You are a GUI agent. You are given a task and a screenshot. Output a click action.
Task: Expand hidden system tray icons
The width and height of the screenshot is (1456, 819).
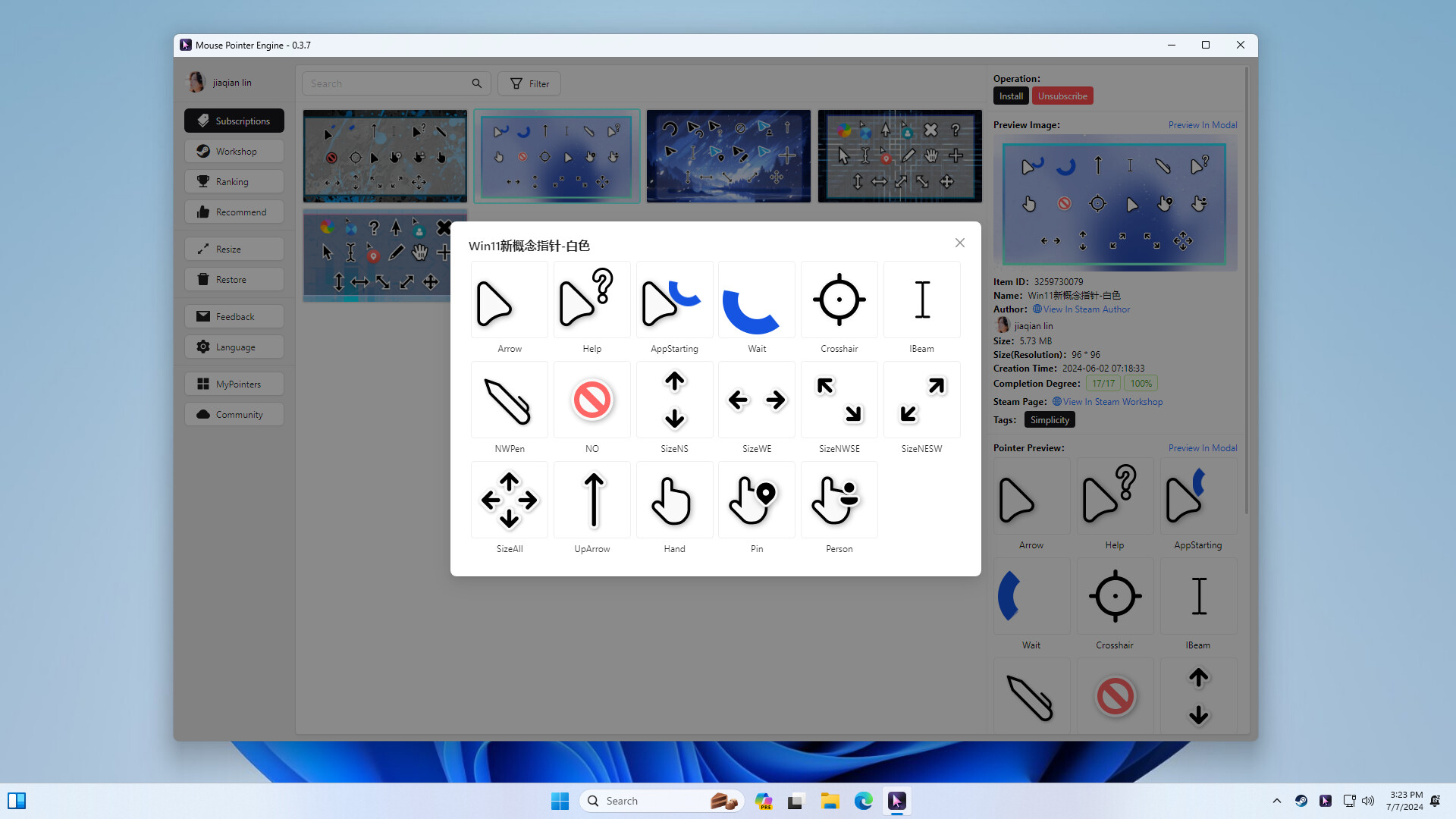1276,800
